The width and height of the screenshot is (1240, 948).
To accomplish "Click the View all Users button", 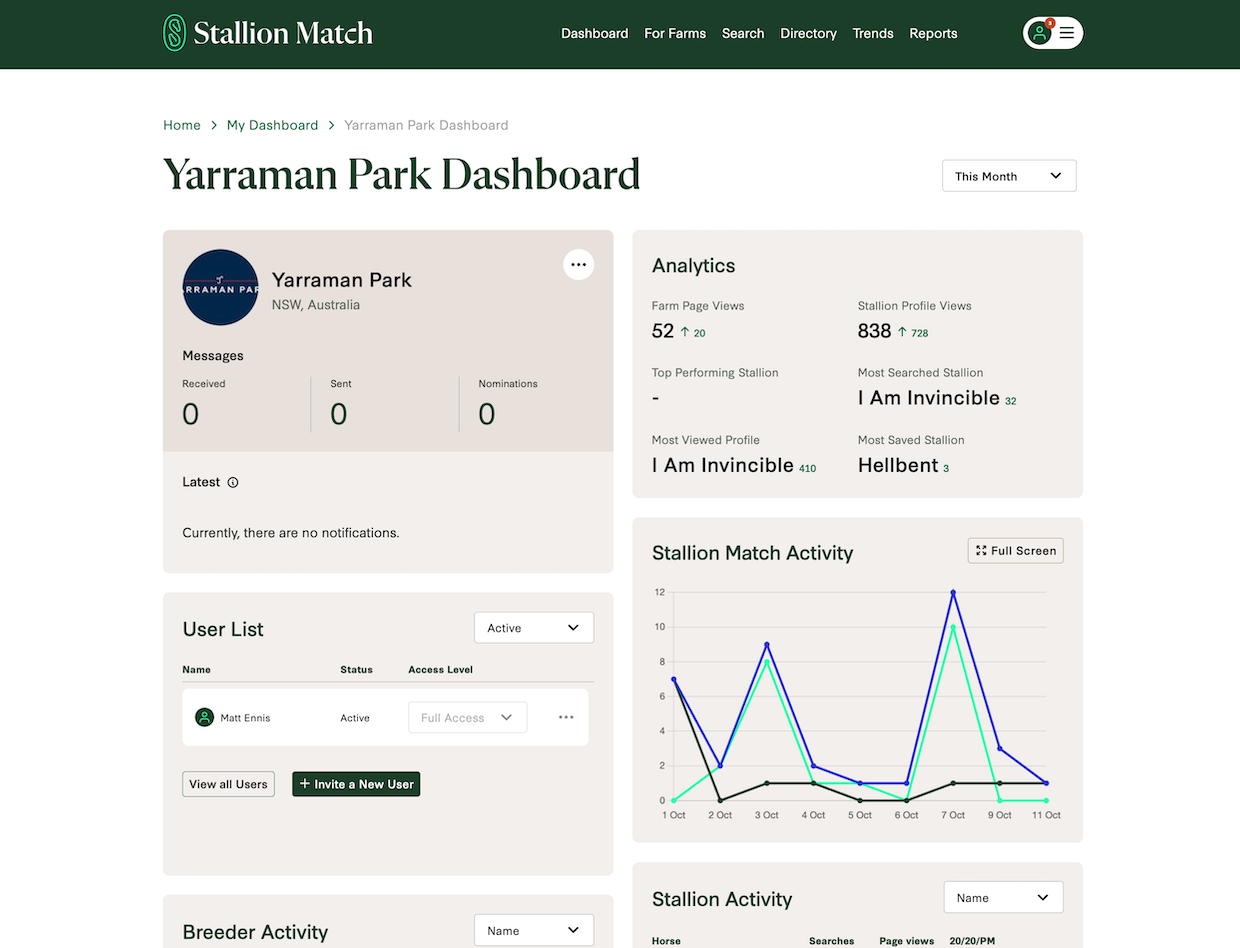I will (228, 784).
